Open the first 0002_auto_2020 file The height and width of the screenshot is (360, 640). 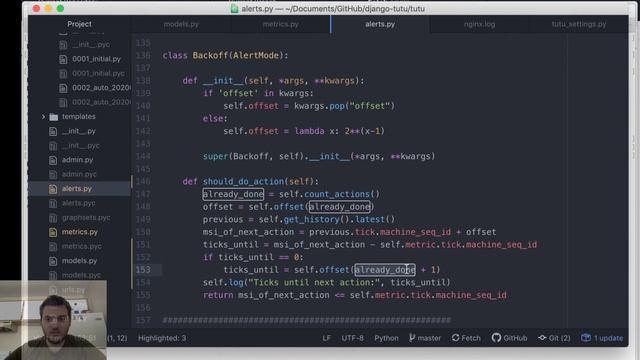[x=101, y=88]
